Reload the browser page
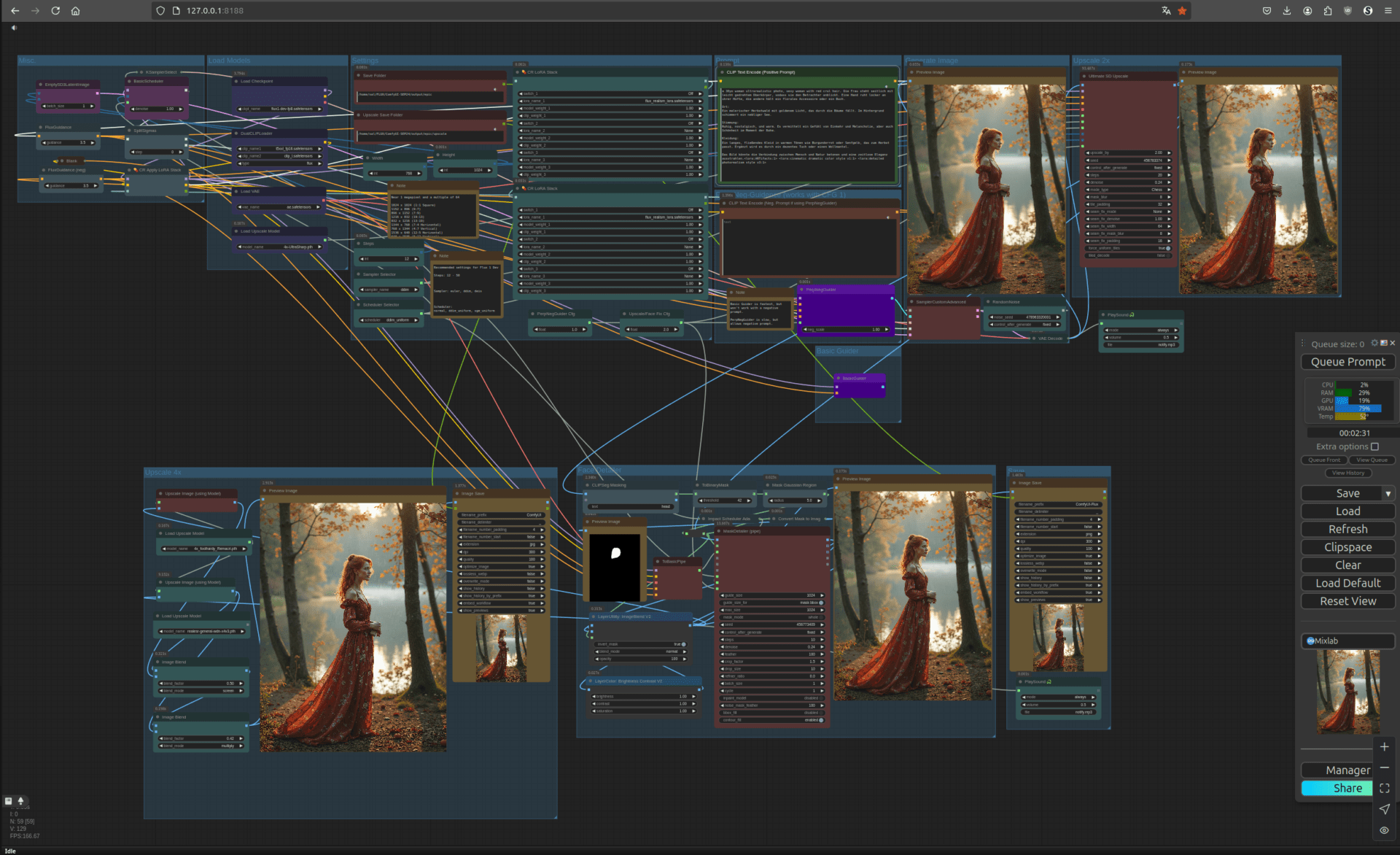This screenshot has width=1400, height=855. click(55, 11)
